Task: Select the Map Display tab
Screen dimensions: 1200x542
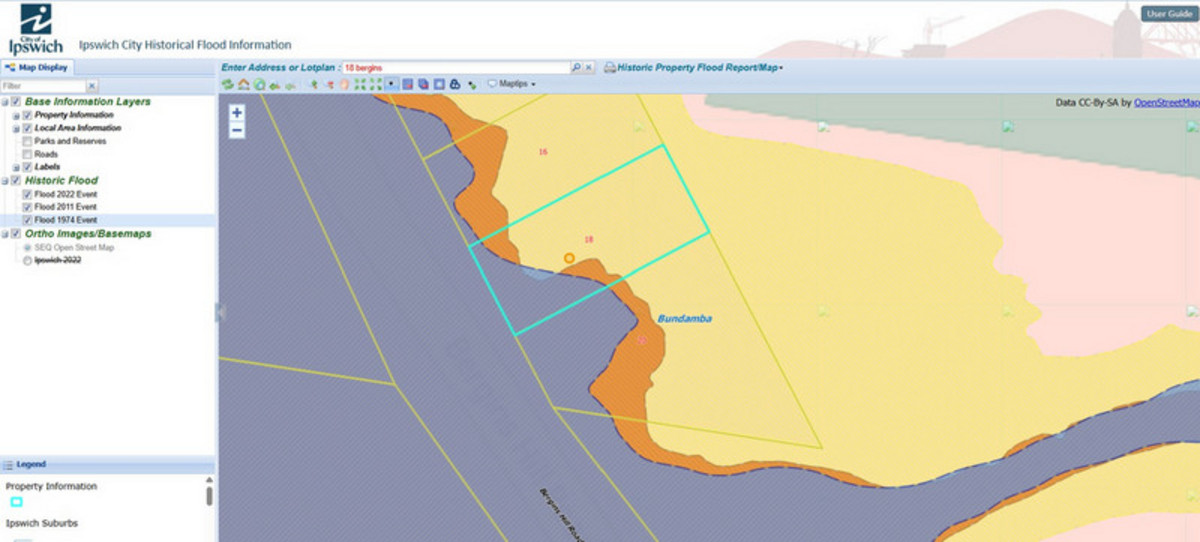Action: [37, 68]
